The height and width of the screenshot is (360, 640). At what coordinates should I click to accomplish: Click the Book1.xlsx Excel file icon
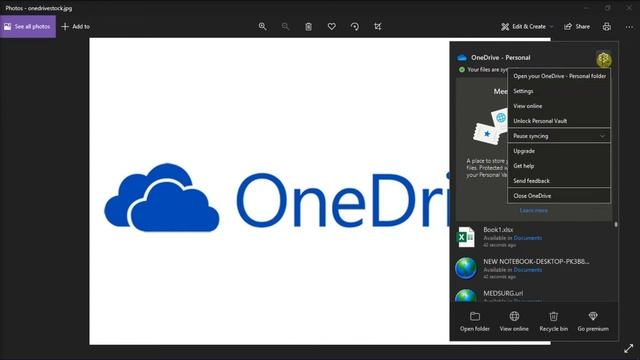click(466, 237)
